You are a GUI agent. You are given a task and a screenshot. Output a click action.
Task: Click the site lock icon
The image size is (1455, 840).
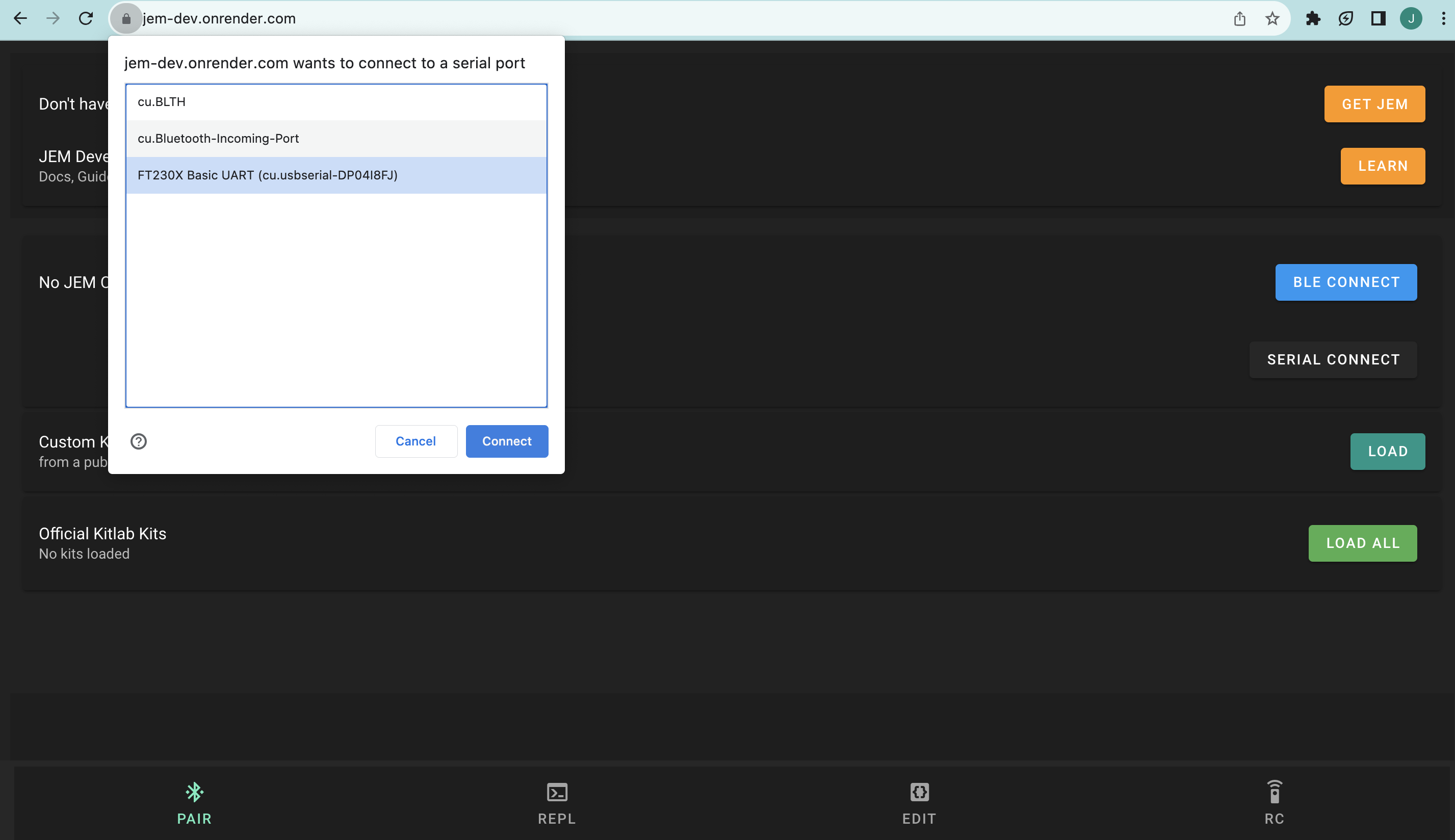(126, 19)
